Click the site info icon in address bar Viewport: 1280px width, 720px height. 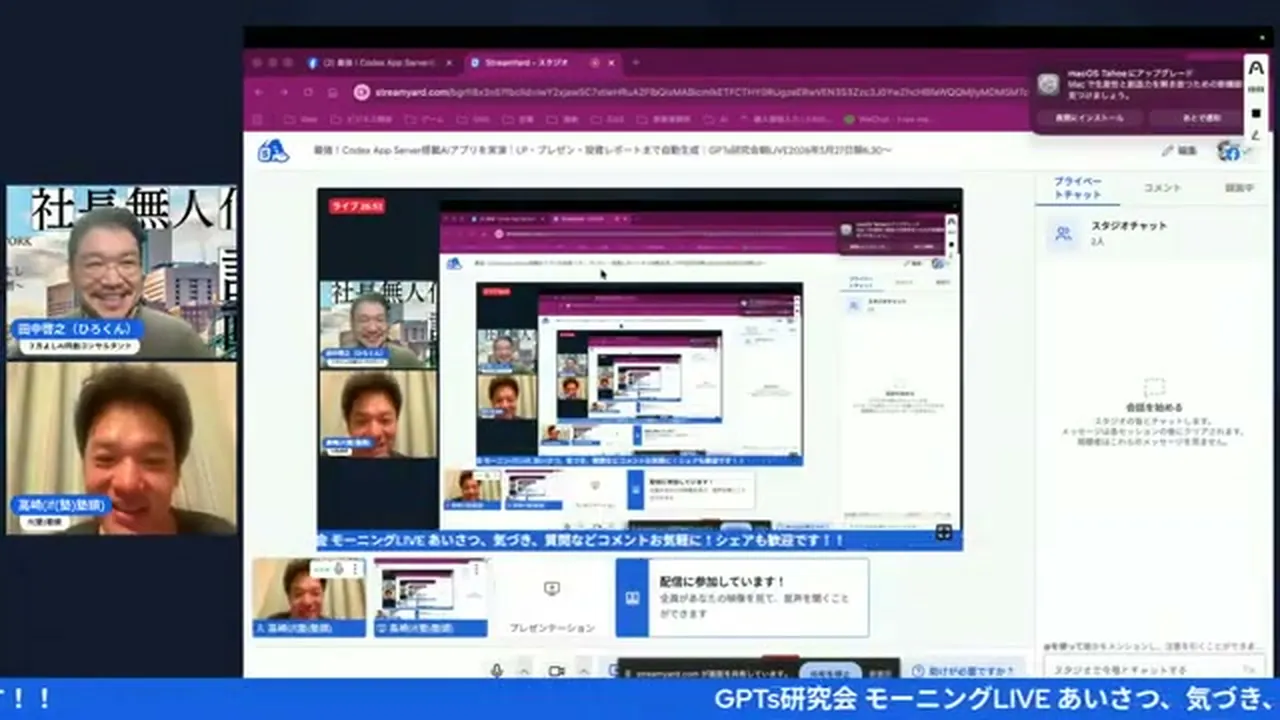[362, 92]
